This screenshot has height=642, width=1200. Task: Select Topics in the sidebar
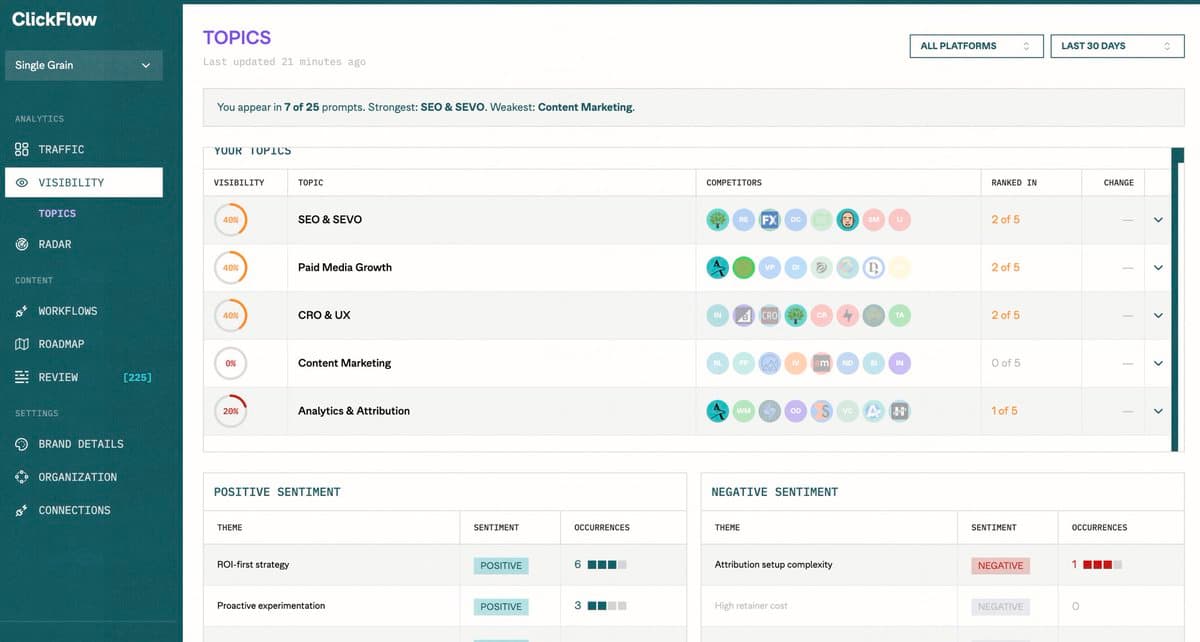(57, 213)
